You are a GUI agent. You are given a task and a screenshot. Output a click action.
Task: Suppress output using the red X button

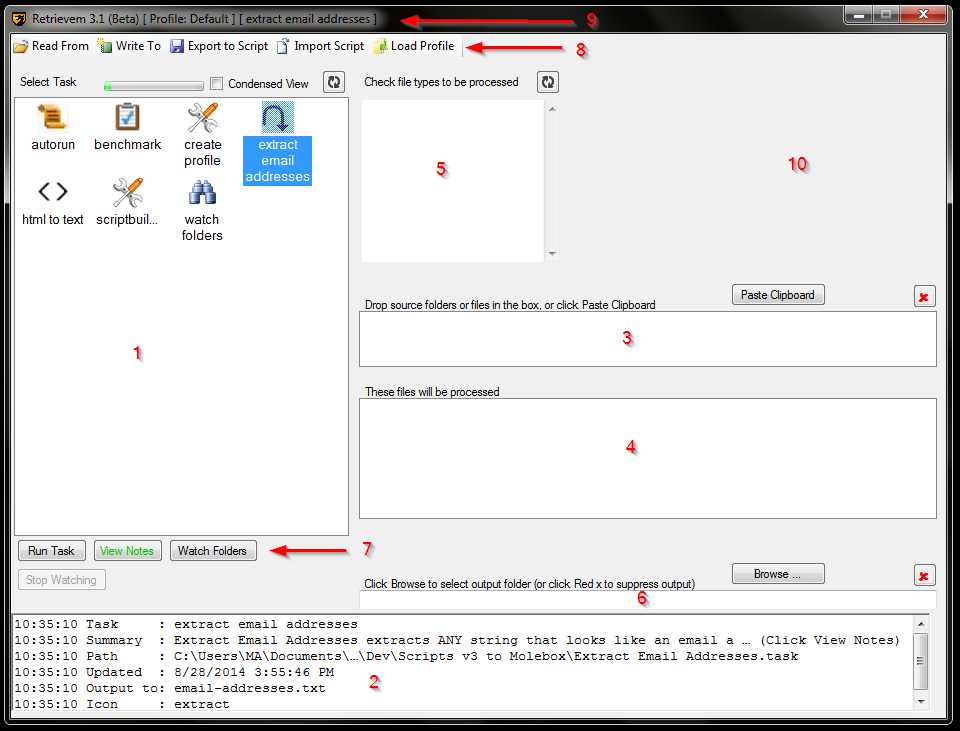click(924, 575)
